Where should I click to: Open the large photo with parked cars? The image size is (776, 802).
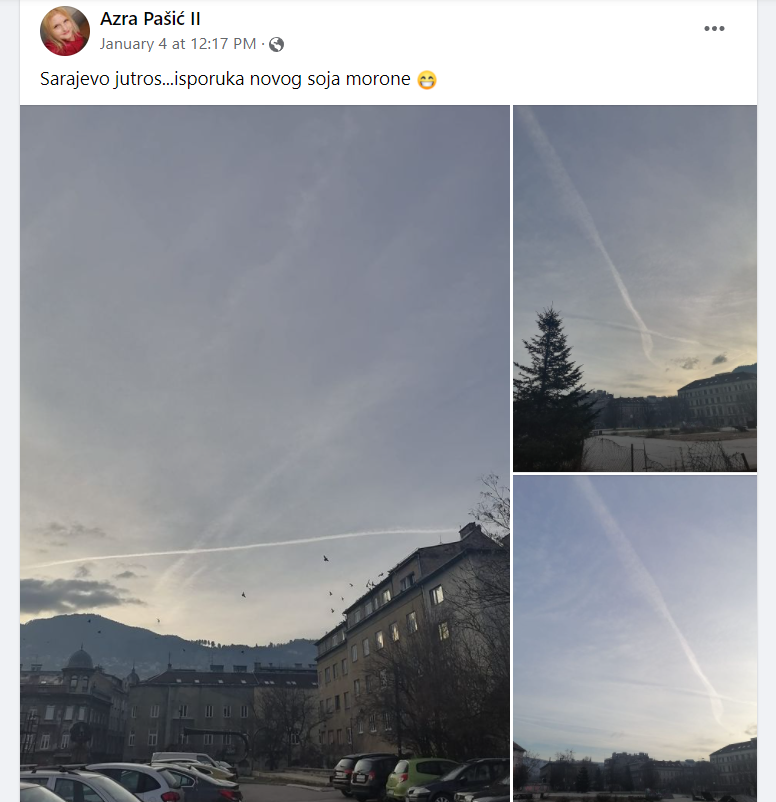265,453
